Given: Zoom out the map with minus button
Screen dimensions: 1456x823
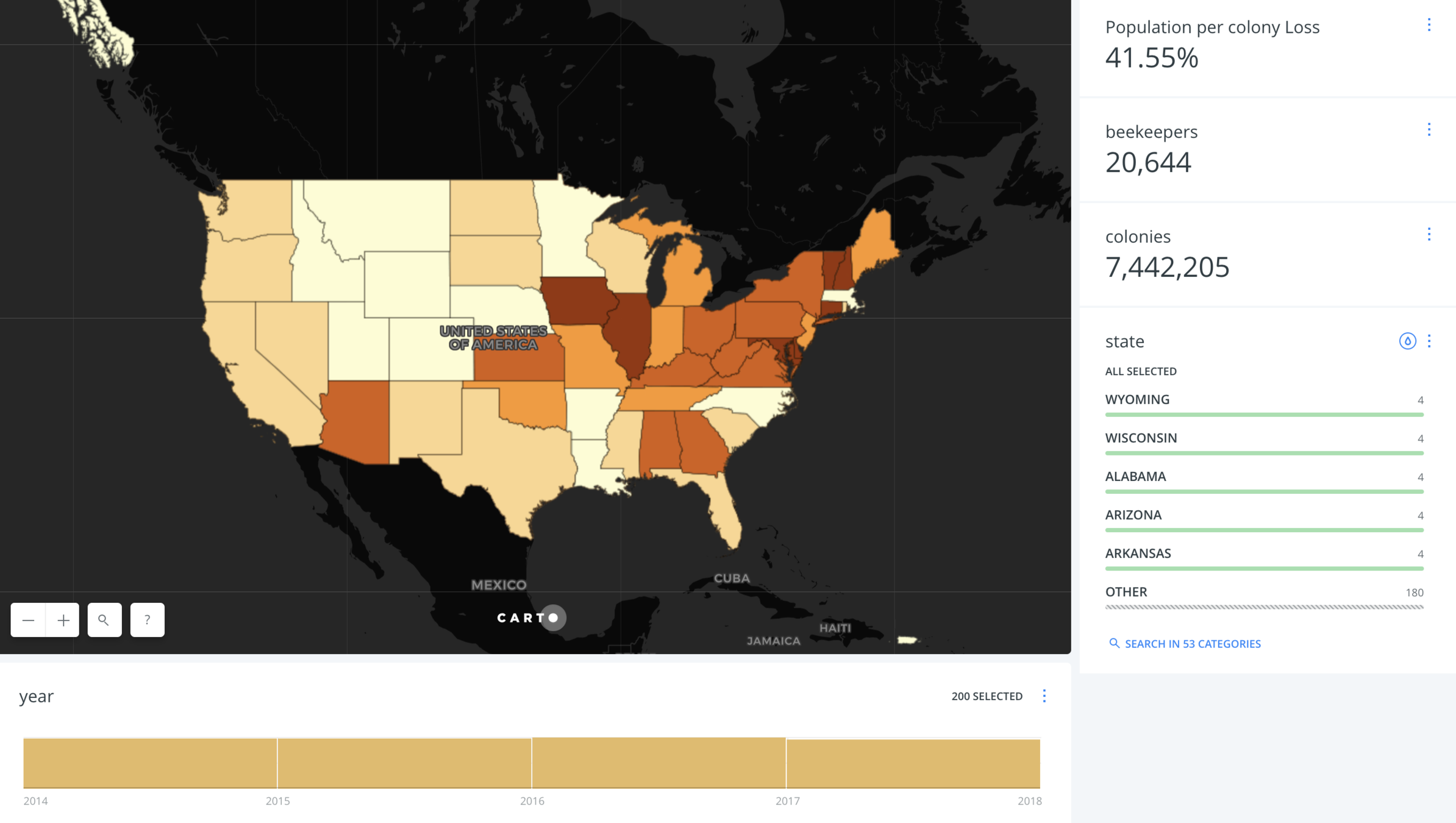Looking at the screenshot, I should tap(28, 620).
